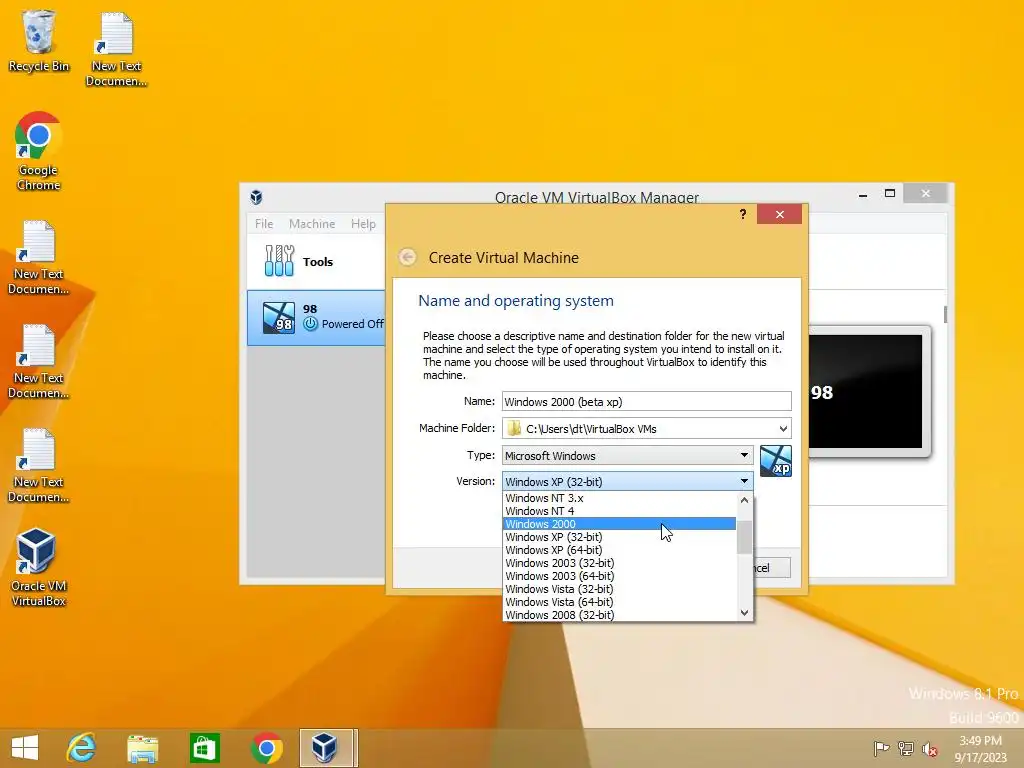Select Windows Vista (64-bit) option
Viewport: 1024px width, 768px height.
coord(619,602)
